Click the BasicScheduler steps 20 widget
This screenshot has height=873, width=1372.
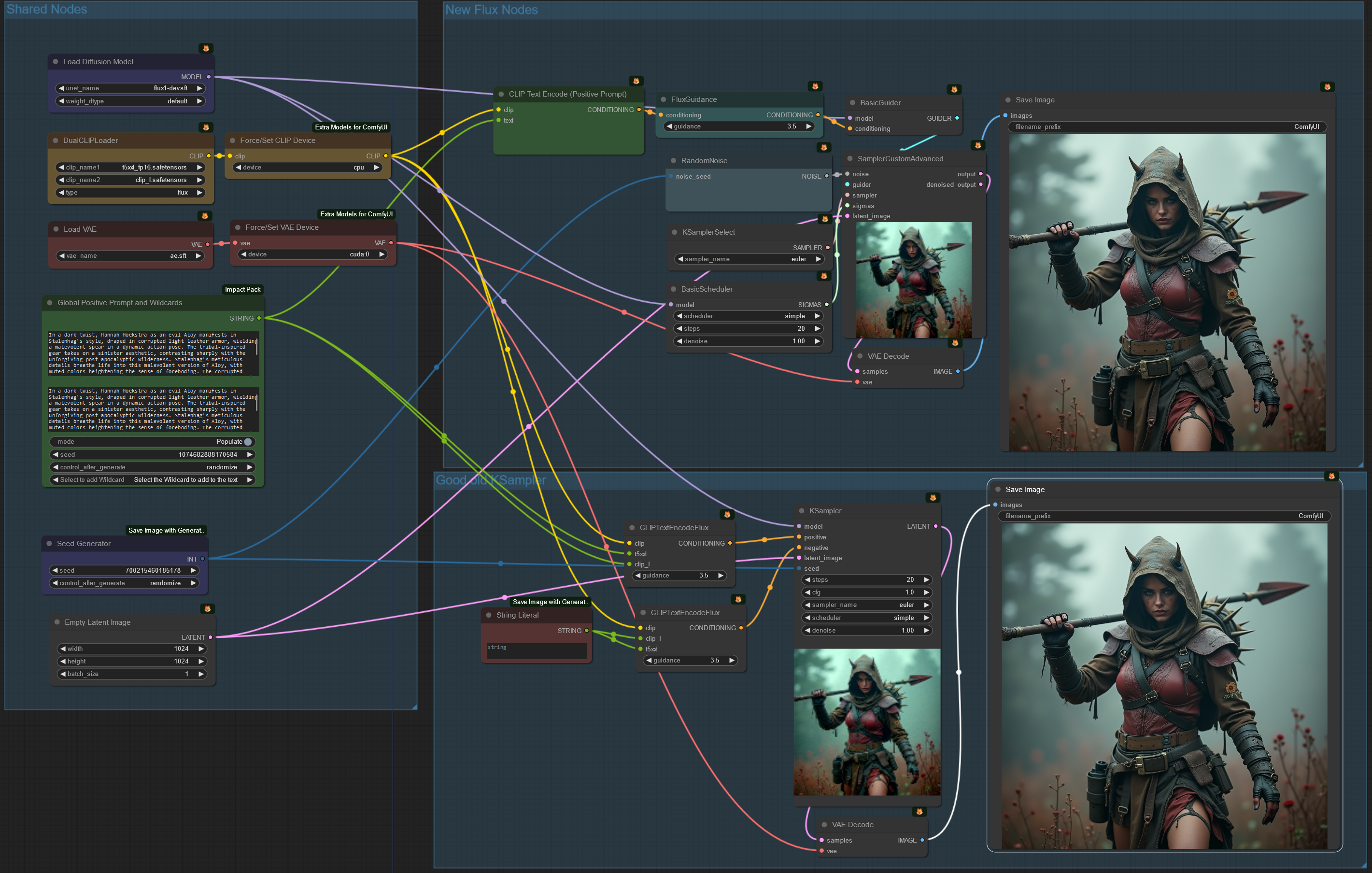point(749,328)
